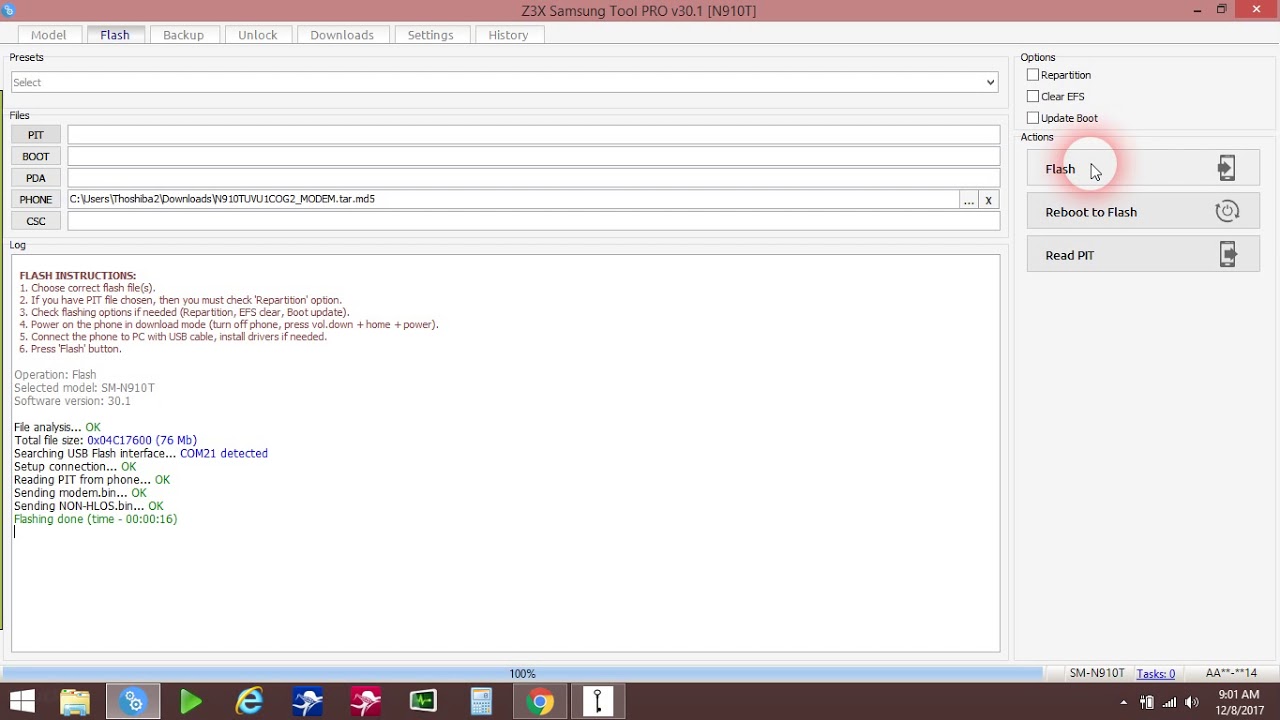This screenshot has height=720, width=1280.
Task: Click the network signal tray icon
Action: coord(1169,702)
